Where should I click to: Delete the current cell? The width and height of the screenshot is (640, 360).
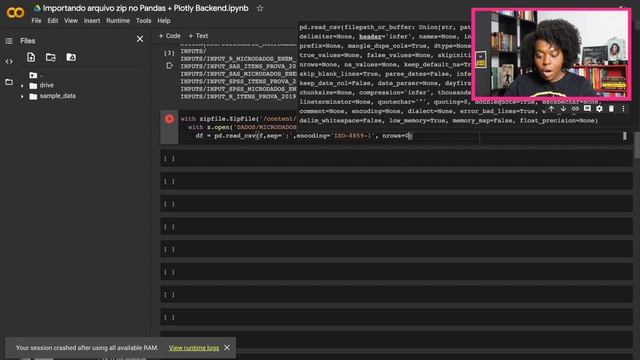coord(611,109)
